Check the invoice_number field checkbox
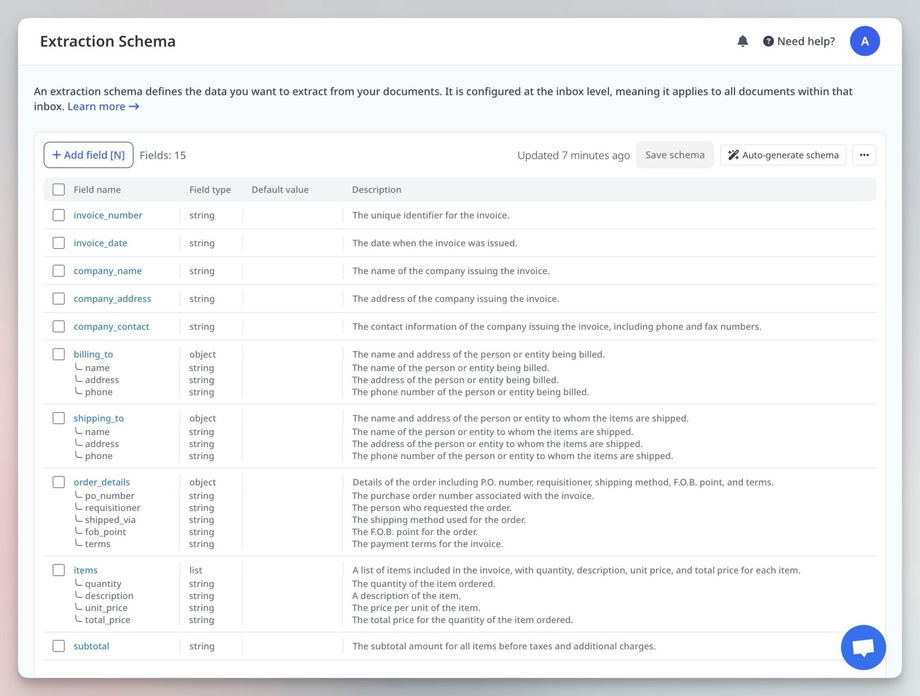920x696 pixels. [59, 215]
